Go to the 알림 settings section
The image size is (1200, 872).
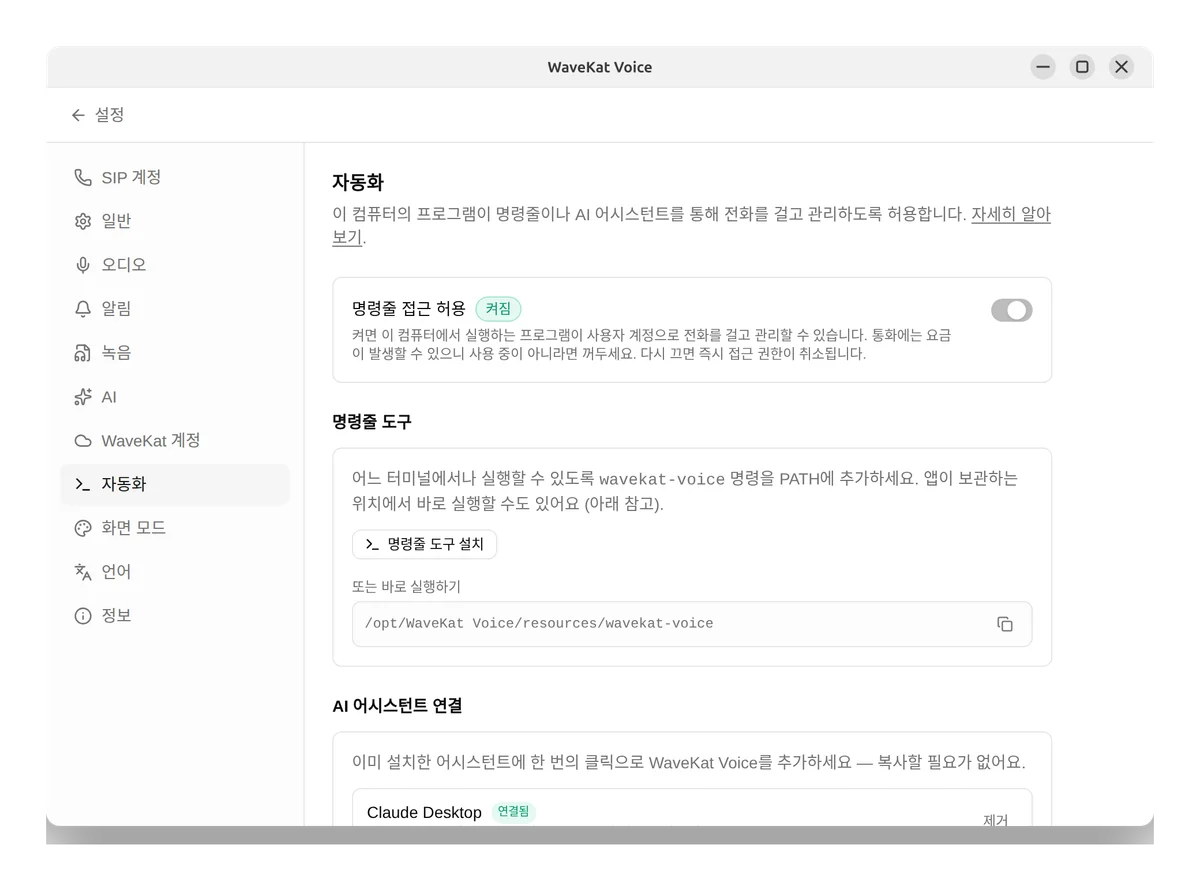[x=175, y=309]
